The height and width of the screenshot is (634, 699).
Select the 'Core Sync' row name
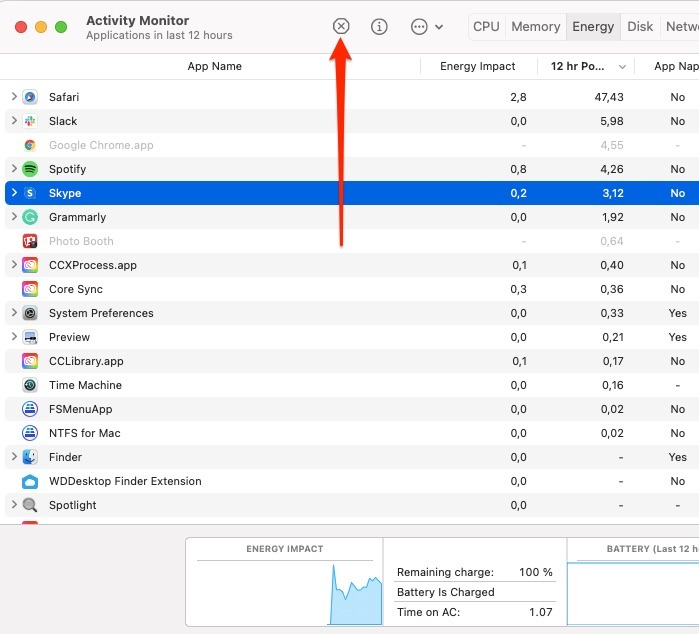point(76,289)
